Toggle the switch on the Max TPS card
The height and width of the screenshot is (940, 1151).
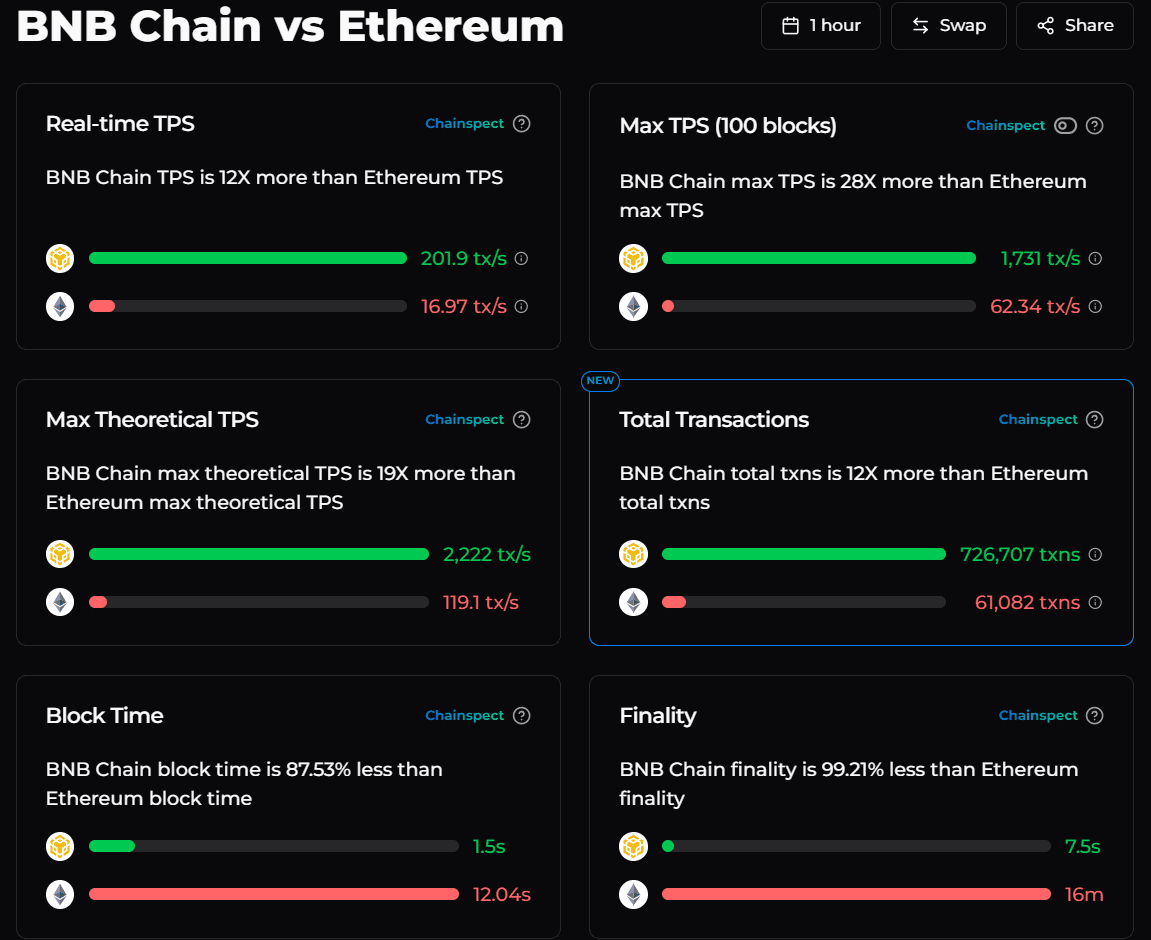tap(1065, 125)
